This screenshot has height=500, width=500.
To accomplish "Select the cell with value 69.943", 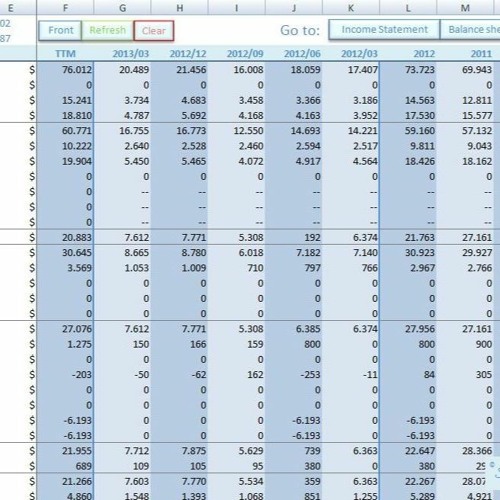I will click(465, 70).
